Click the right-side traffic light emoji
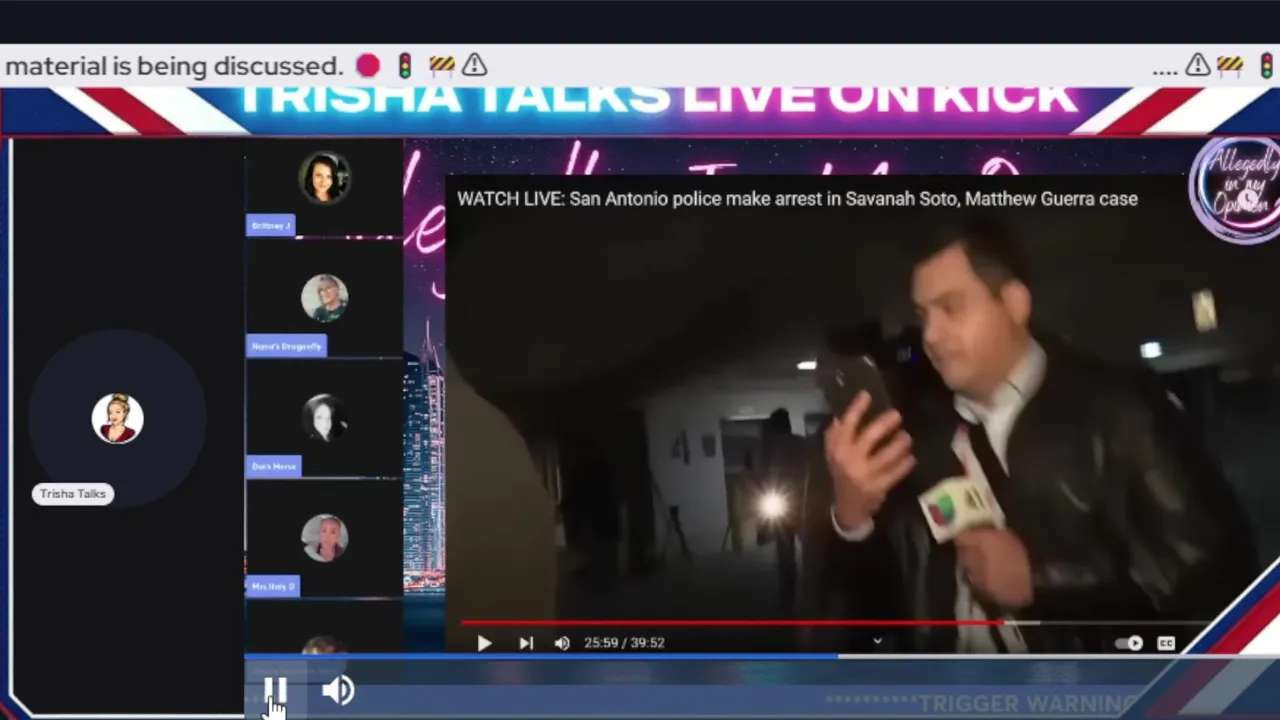 (x=1266, y=66)
